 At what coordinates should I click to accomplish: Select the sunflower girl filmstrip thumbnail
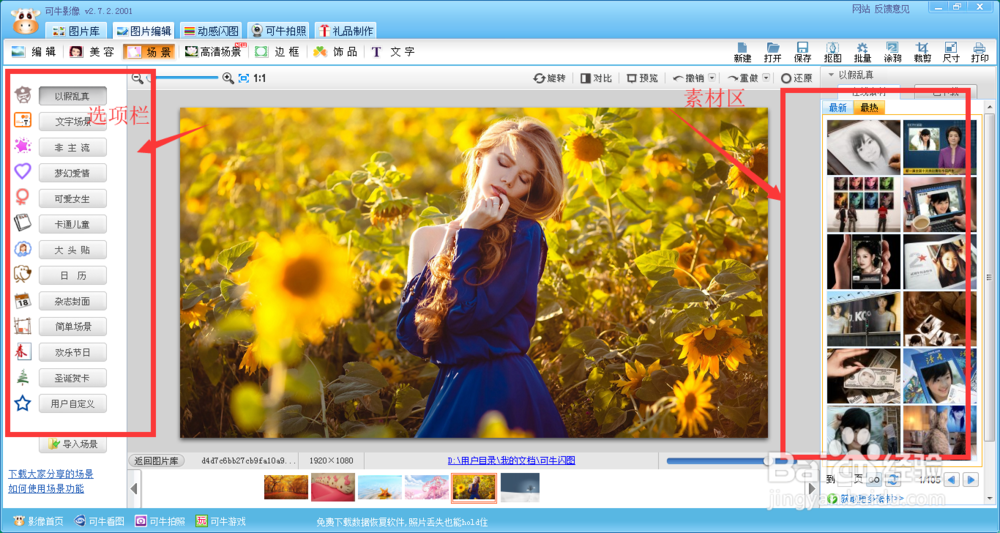[x=474, y=488]
